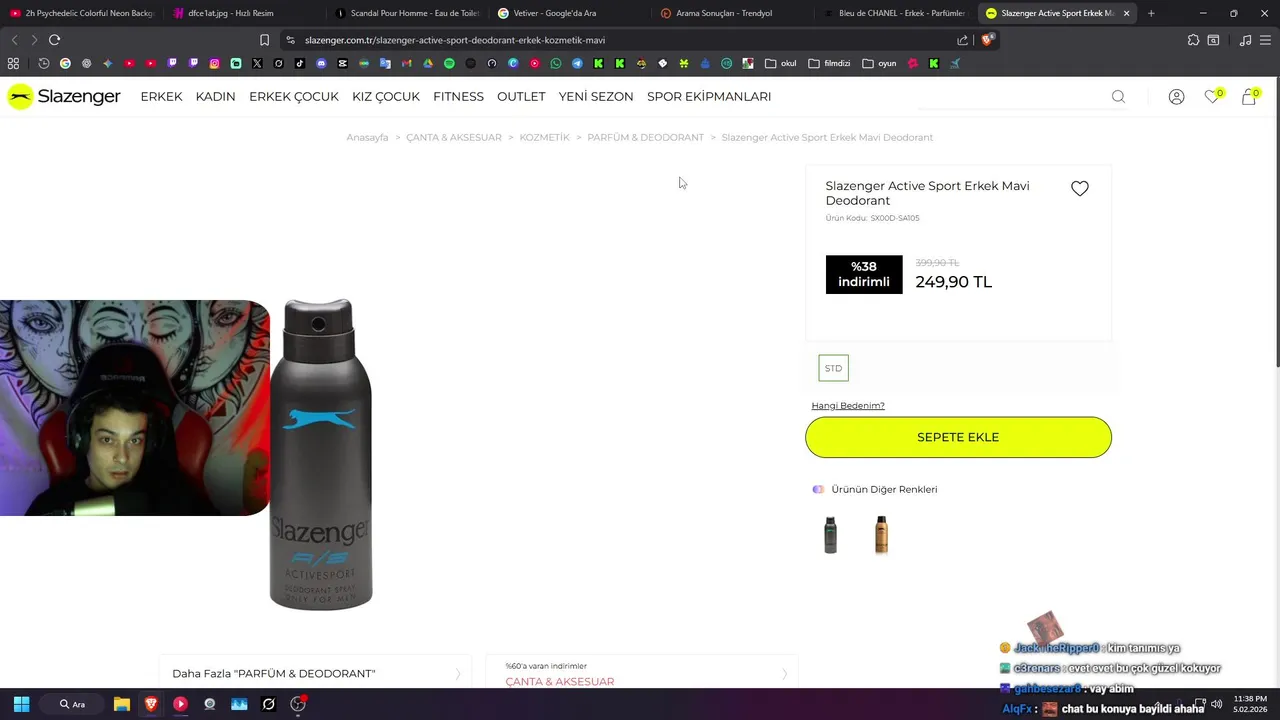1280x720 pixels.
Task: Click the Slazenger logo
Action: coord(64,96)
